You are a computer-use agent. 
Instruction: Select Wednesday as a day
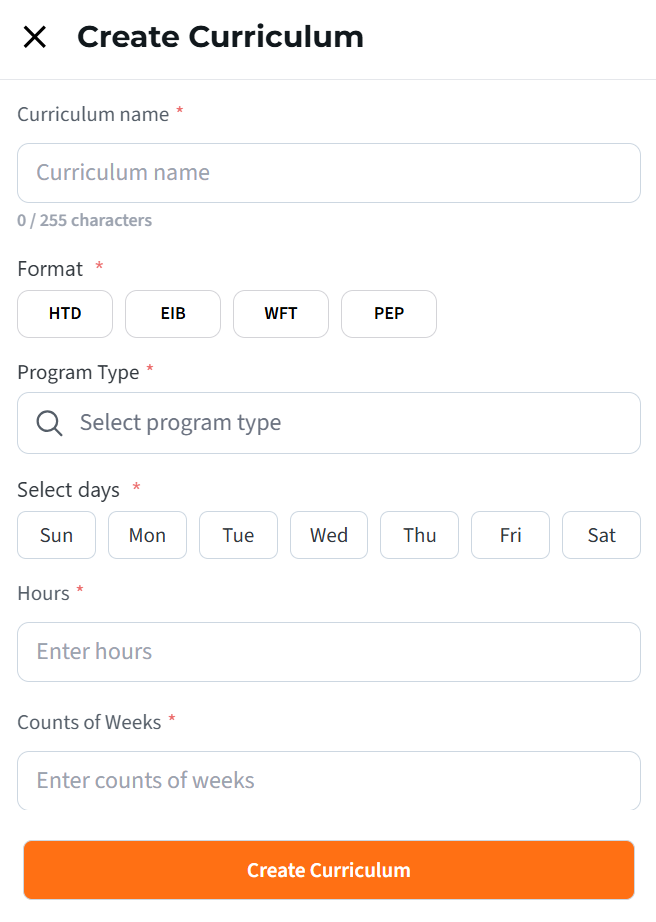click(329, 535)
